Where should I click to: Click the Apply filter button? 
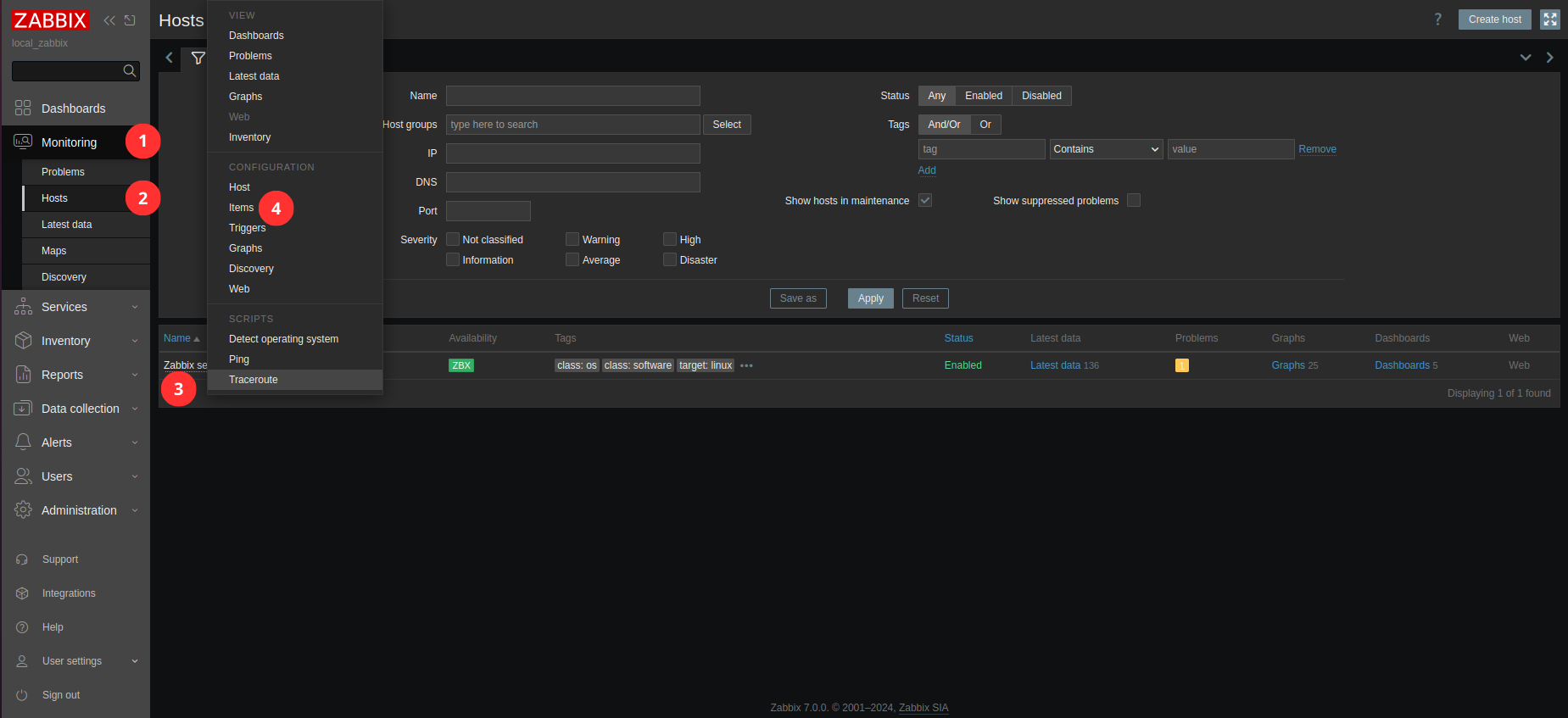(870, 298)
